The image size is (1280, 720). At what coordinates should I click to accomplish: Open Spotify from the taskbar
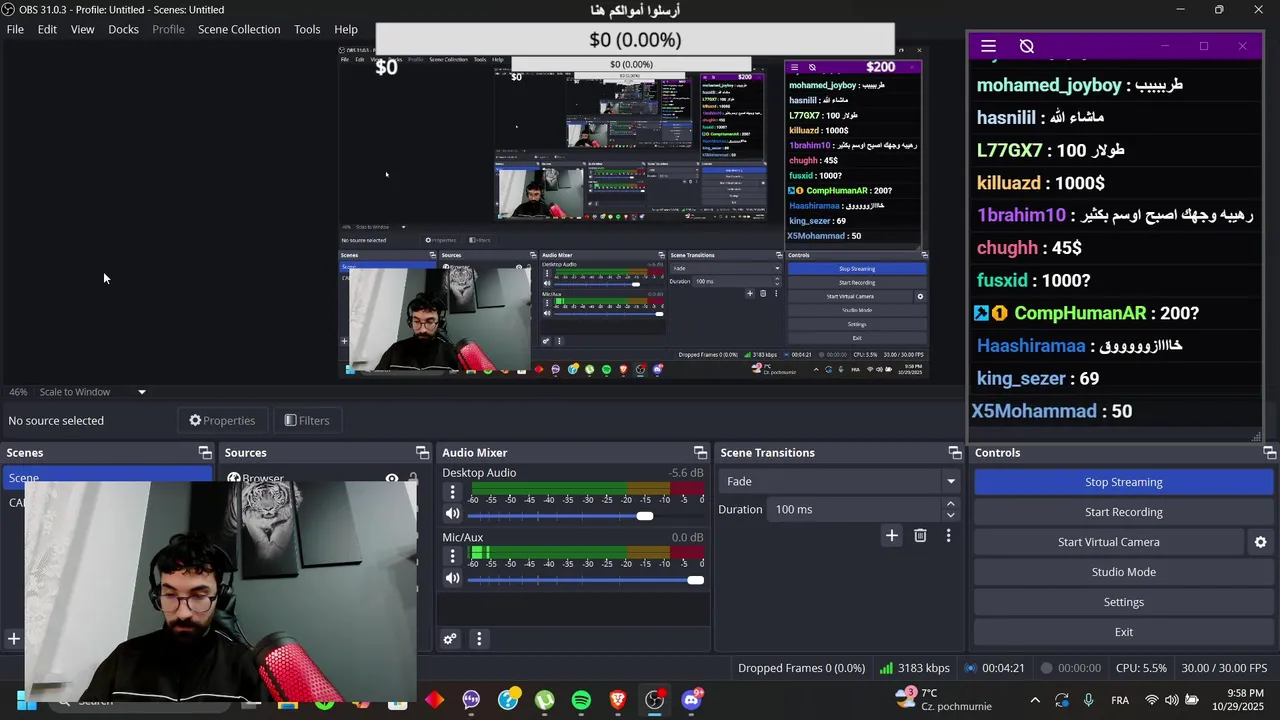click(581, 700)
